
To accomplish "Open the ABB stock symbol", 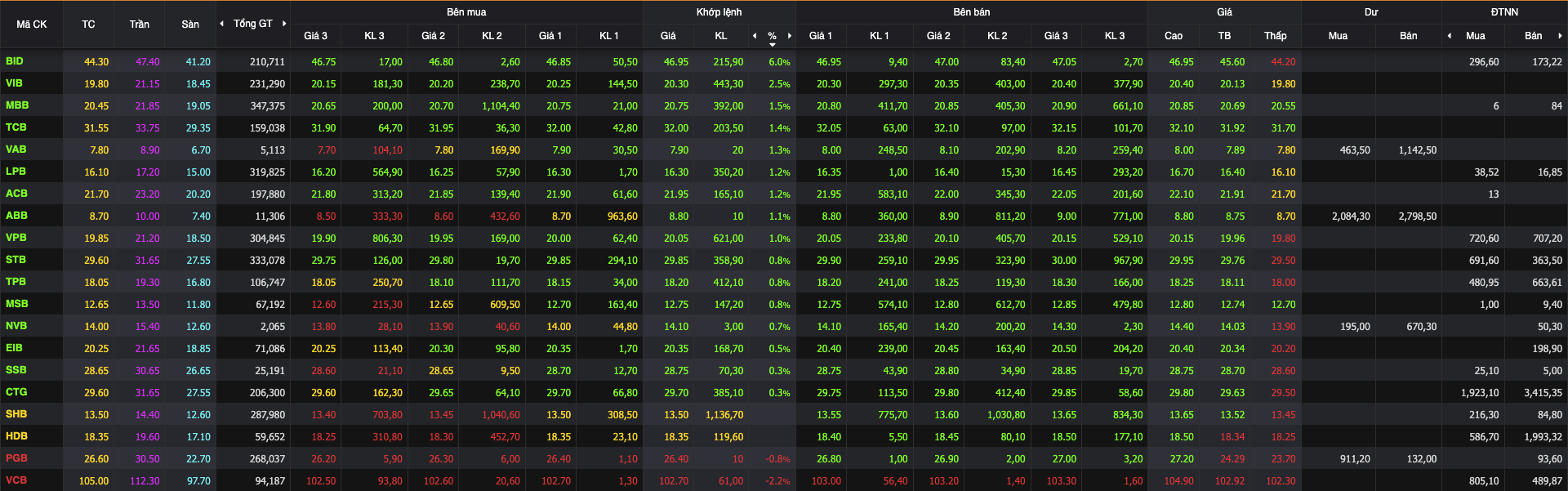I will [16, 216].
